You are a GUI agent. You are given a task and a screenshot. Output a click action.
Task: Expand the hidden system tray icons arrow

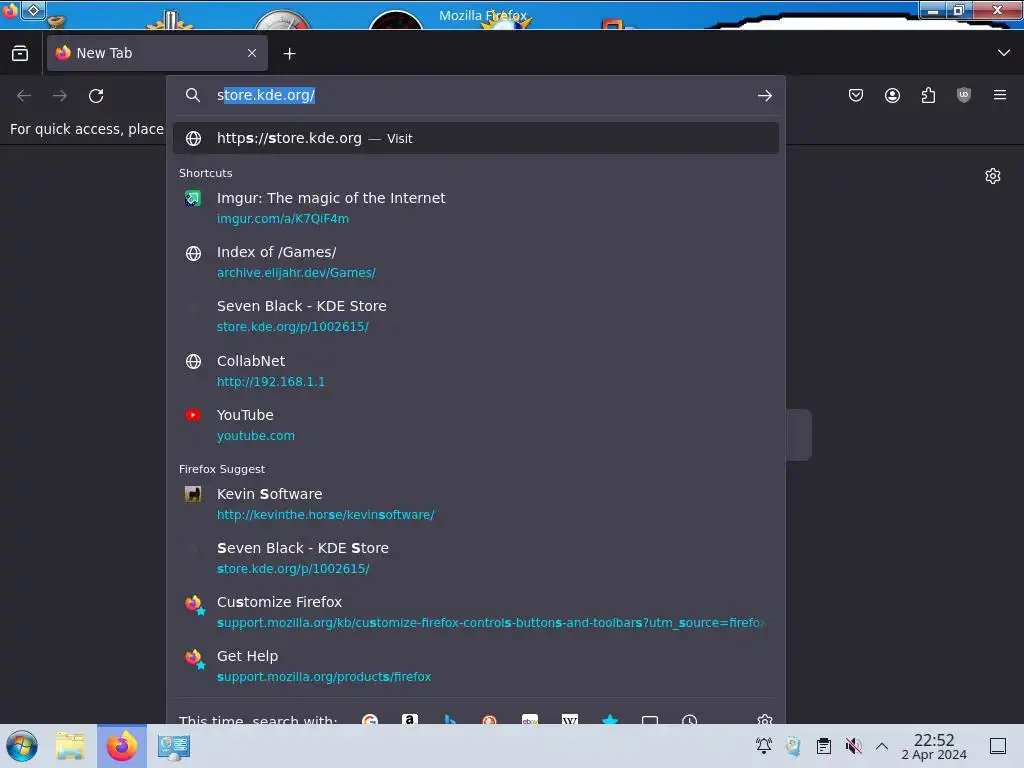[x=882, y=746]
